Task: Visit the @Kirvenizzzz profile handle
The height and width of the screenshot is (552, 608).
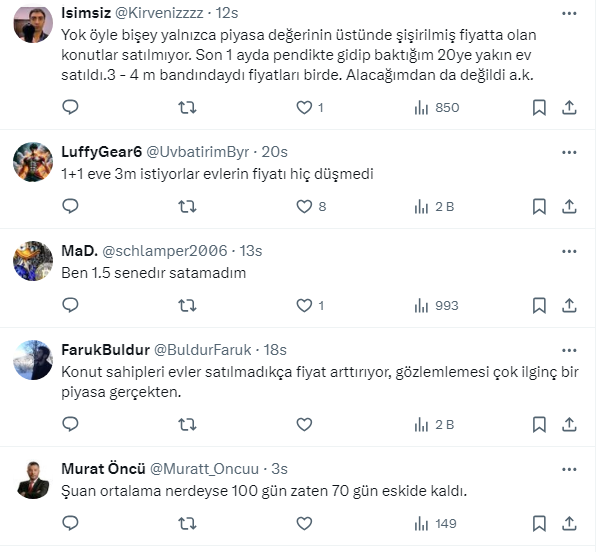Action: 150,11
